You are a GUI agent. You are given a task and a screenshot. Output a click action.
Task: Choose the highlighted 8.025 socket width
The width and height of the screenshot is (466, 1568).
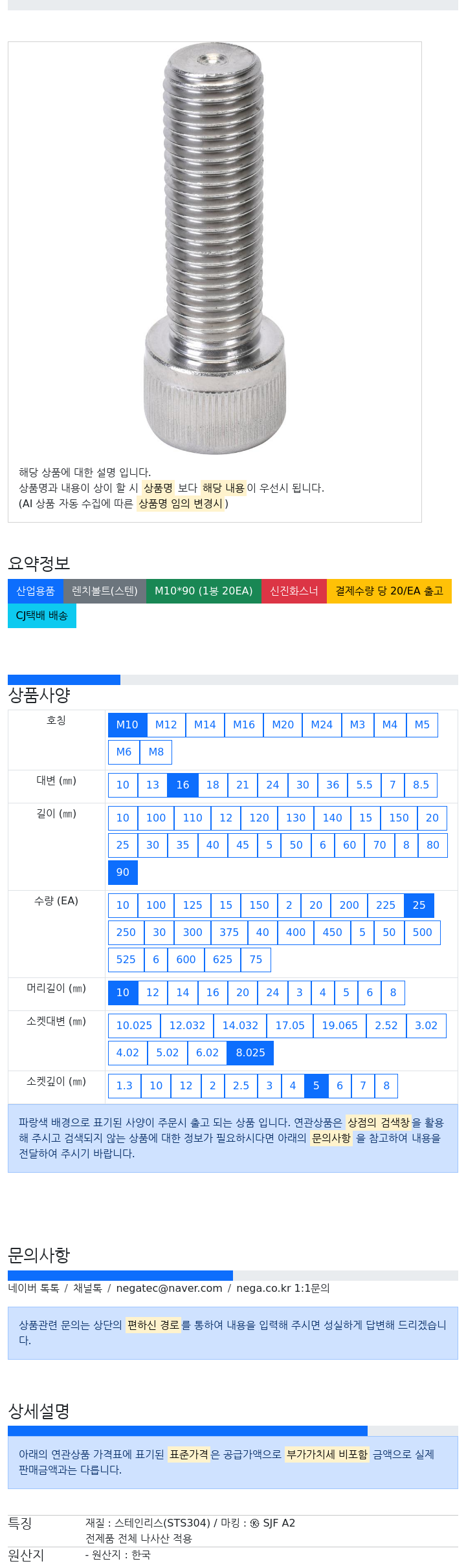coord(250,1053)
